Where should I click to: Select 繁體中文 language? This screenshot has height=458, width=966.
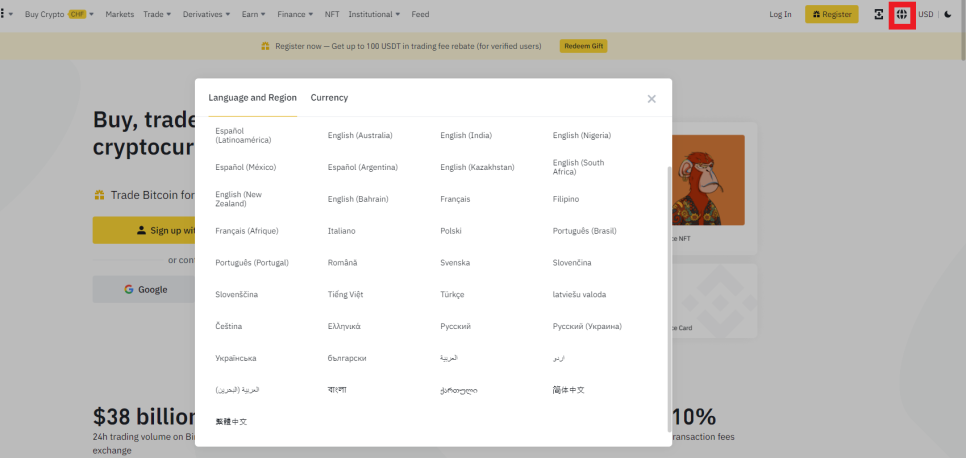tap(231, 422)
